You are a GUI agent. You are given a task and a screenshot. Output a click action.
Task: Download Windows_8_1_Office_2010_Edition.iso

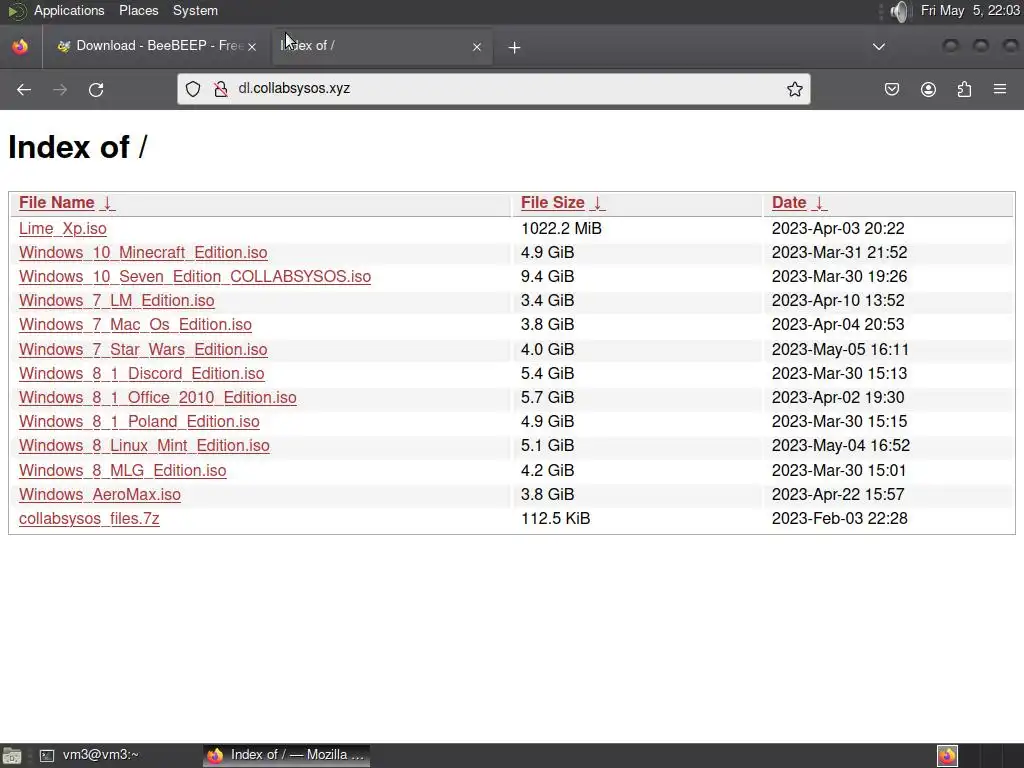[x=157, y=398]
